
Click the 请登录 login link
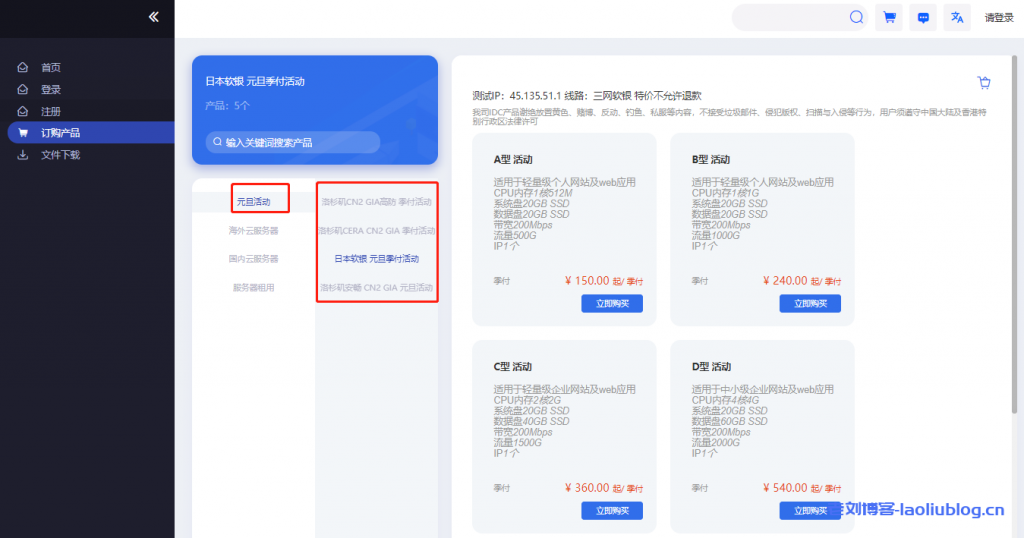coord(999,17)
